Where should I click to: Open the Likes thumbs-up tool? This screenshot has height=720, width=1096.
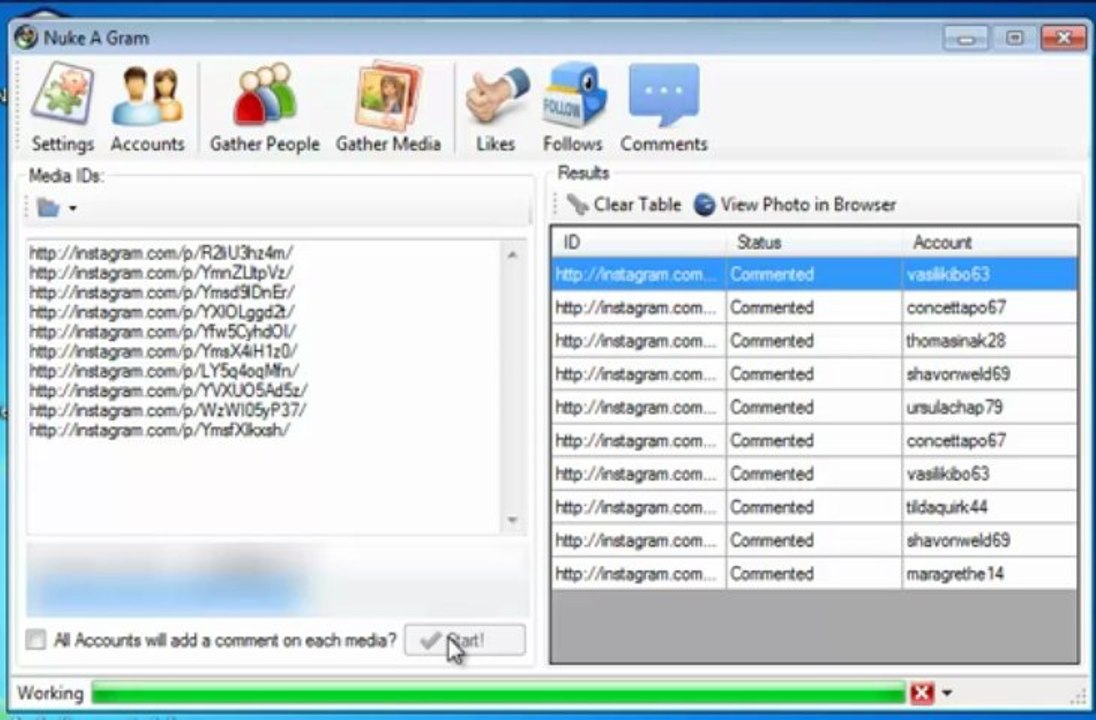click(x=496, y=108)
